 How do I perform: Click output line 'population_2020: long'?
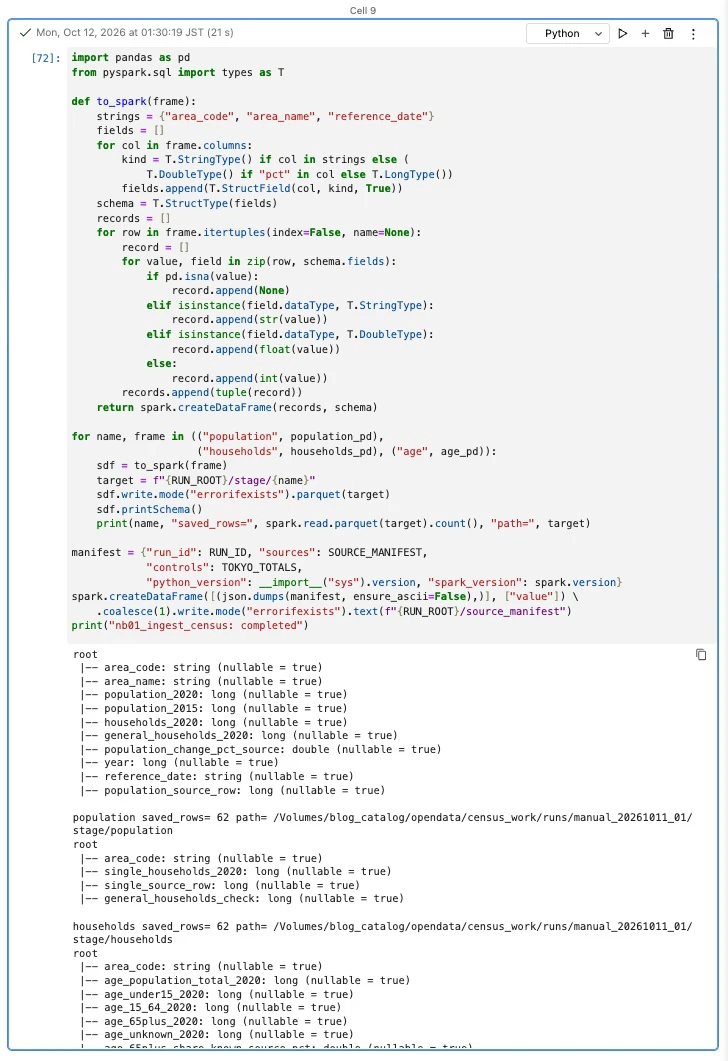(x=214, y=695)
